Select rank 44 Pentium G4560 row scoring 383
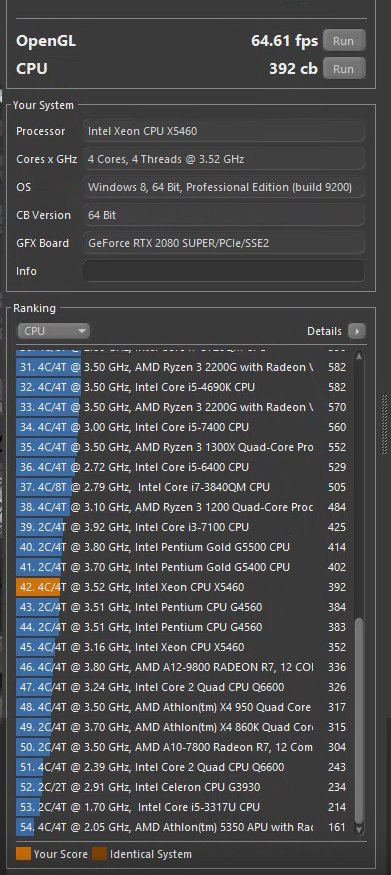391x875 pixels. point(182,627)
